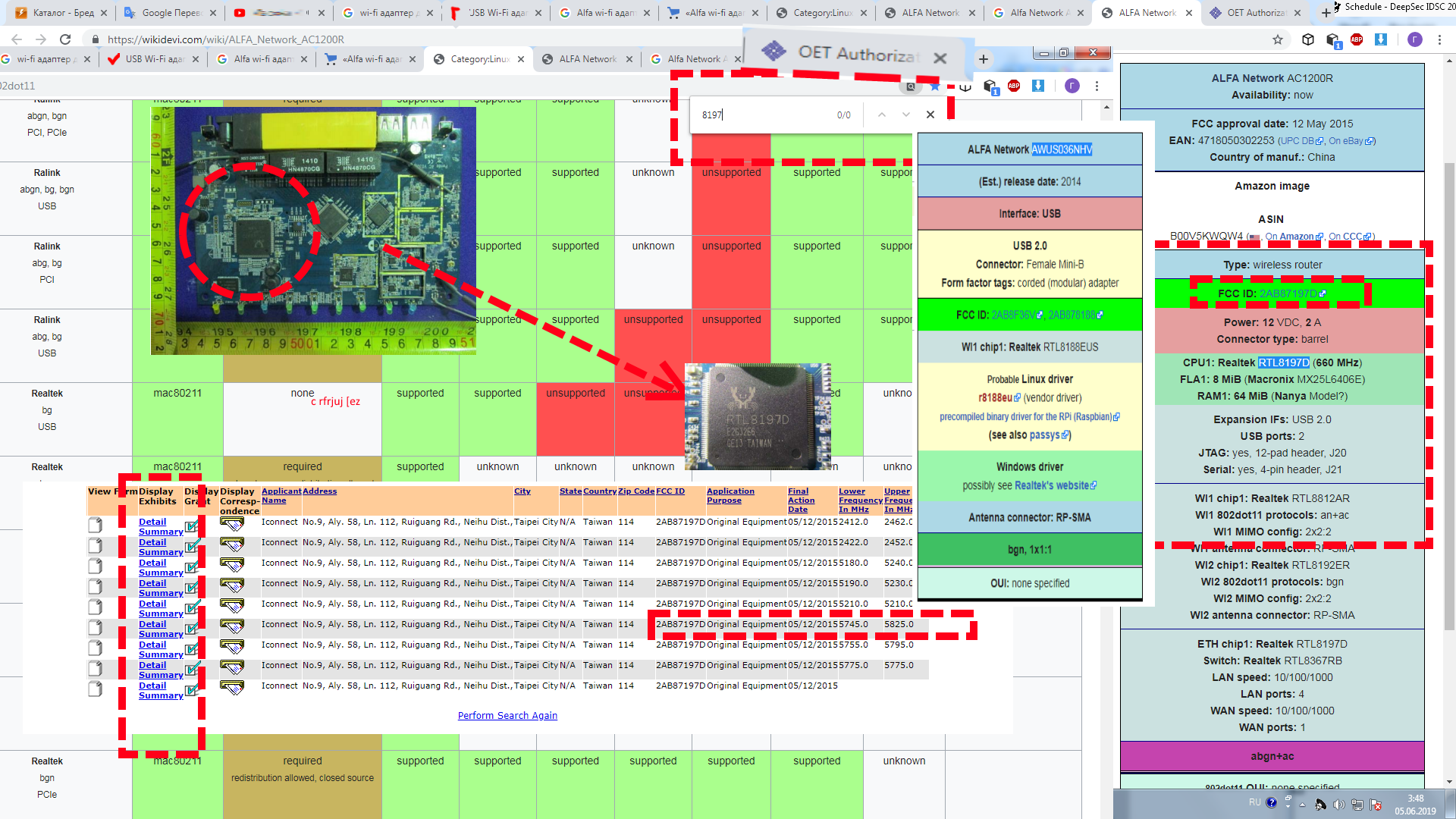Screen dimensions: 1456x819
Task: Click the first row View Form document icon
Action: [x=95, y=525]
